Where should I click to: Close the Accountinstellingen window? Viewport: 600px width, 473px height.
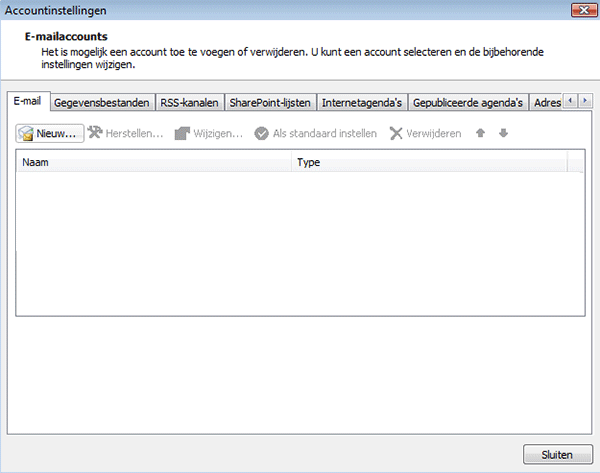point(583,10)
